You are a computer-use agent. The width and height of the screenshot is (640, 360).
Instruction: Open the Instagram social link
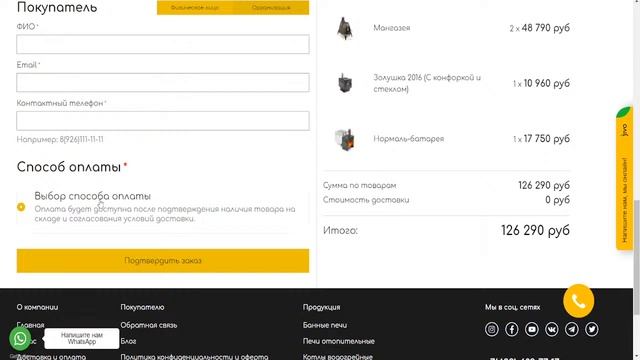point(492,329)
